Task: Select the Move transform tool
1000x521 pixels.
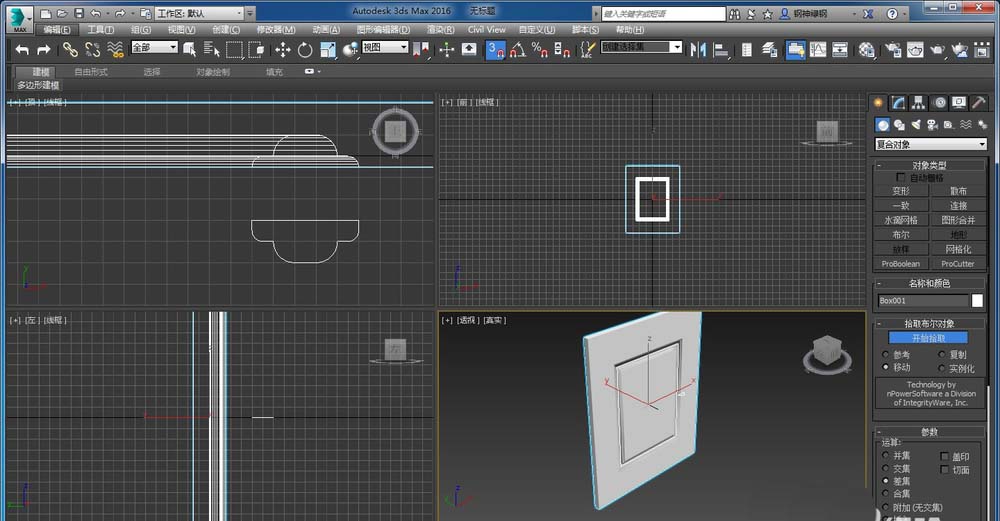Action: point(283,49)
